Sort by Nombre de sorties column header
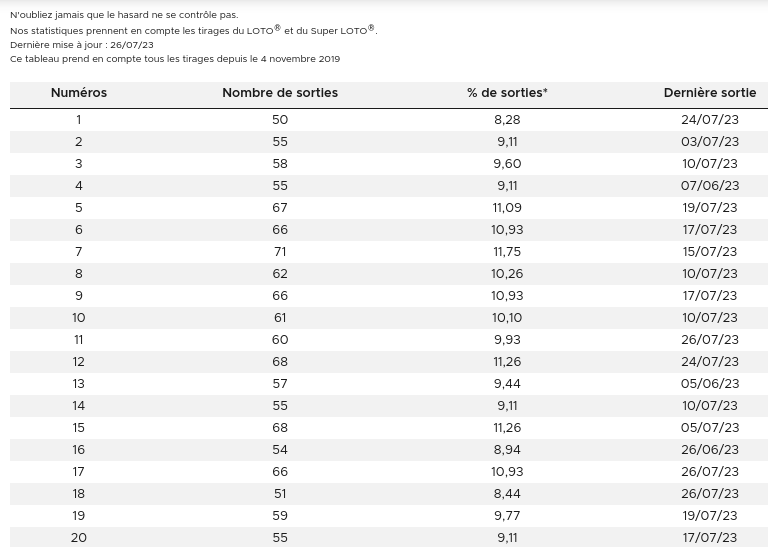768x547 pixels. tap(280, 93)
